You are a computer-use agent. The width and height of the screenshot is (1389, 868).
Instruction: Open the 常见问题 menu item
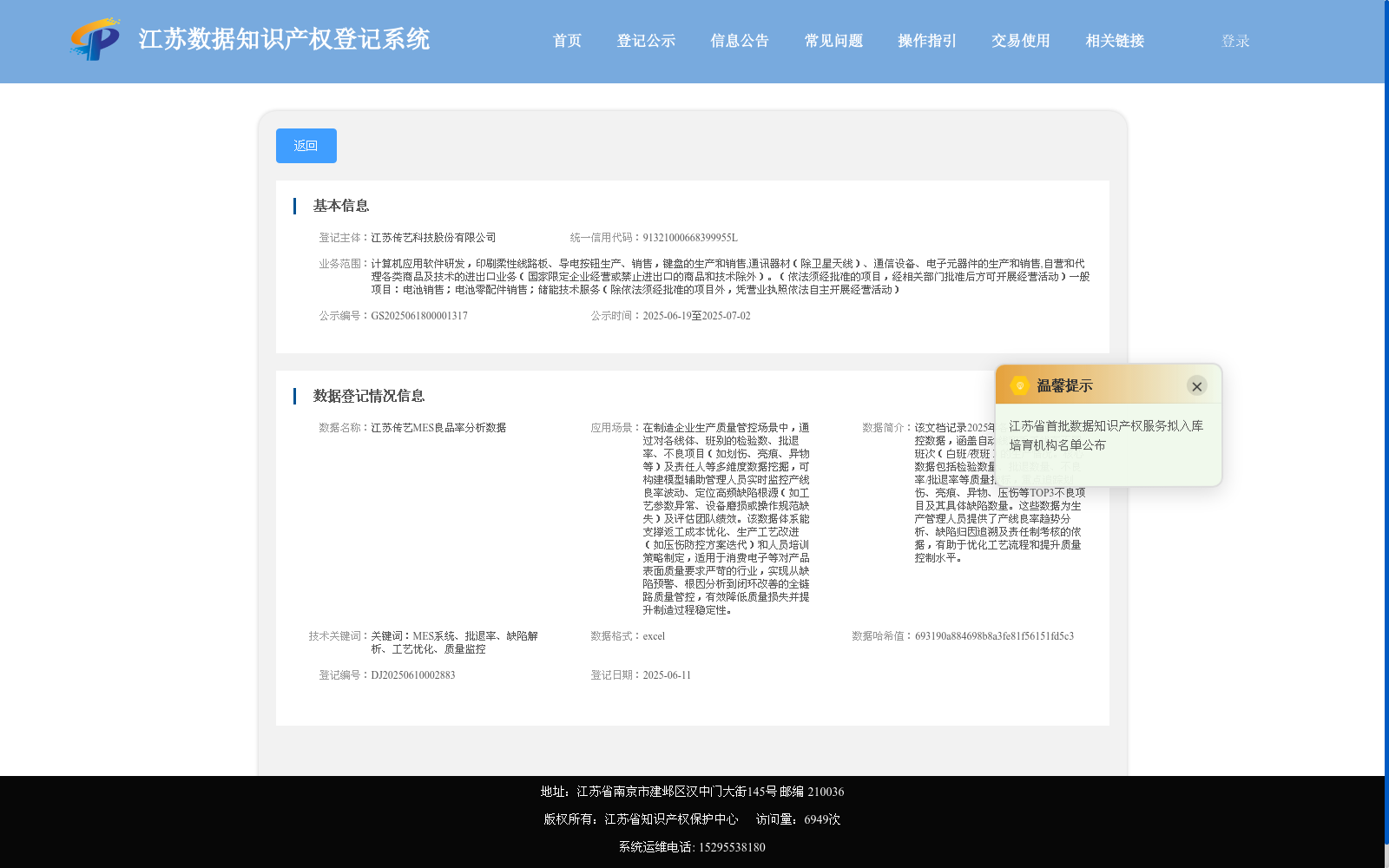(833, 41)
